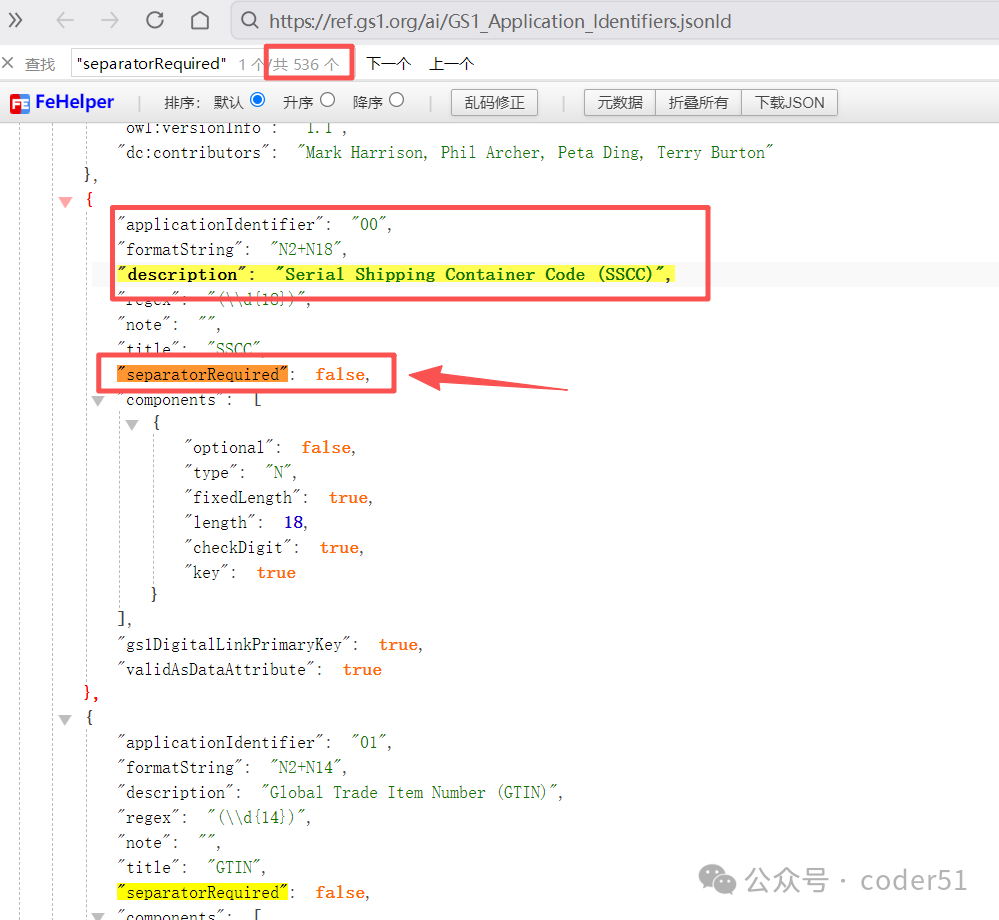Click the "optional" key in components
This screenshot has height=920, width=999.
click(x=229, y=448)
